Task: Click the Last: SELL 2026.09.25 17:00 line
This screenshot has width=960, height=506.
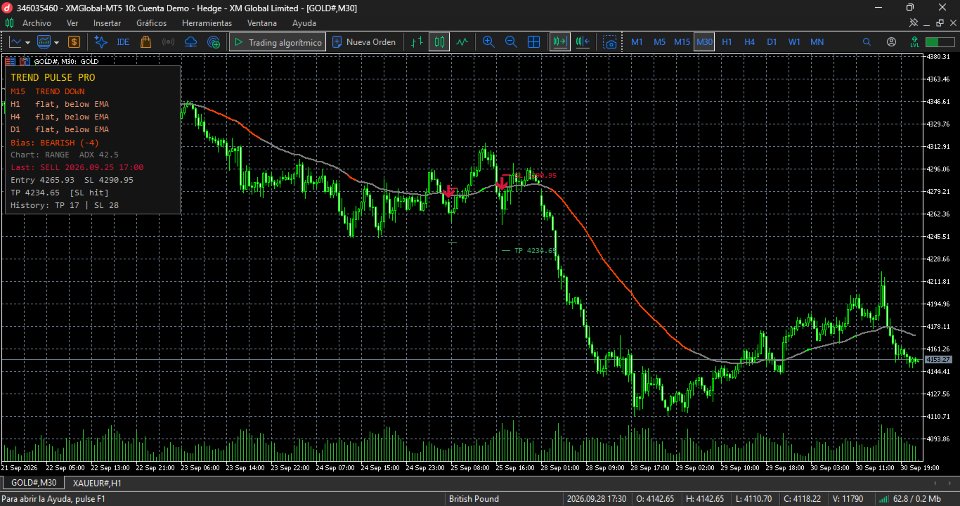Action: [77, 167]
